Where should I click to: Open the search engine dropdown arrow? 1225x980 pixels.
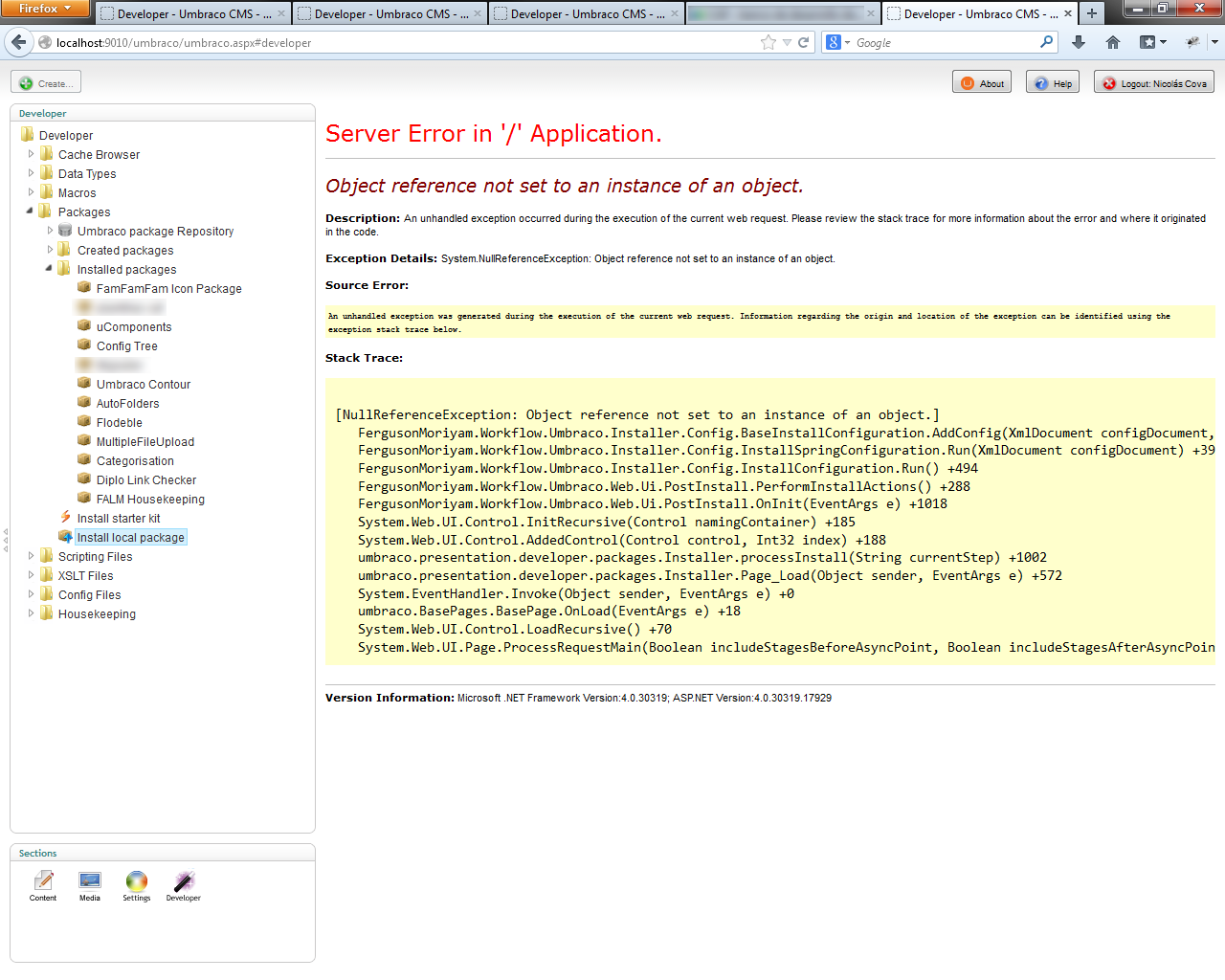[x=847, y=42]
